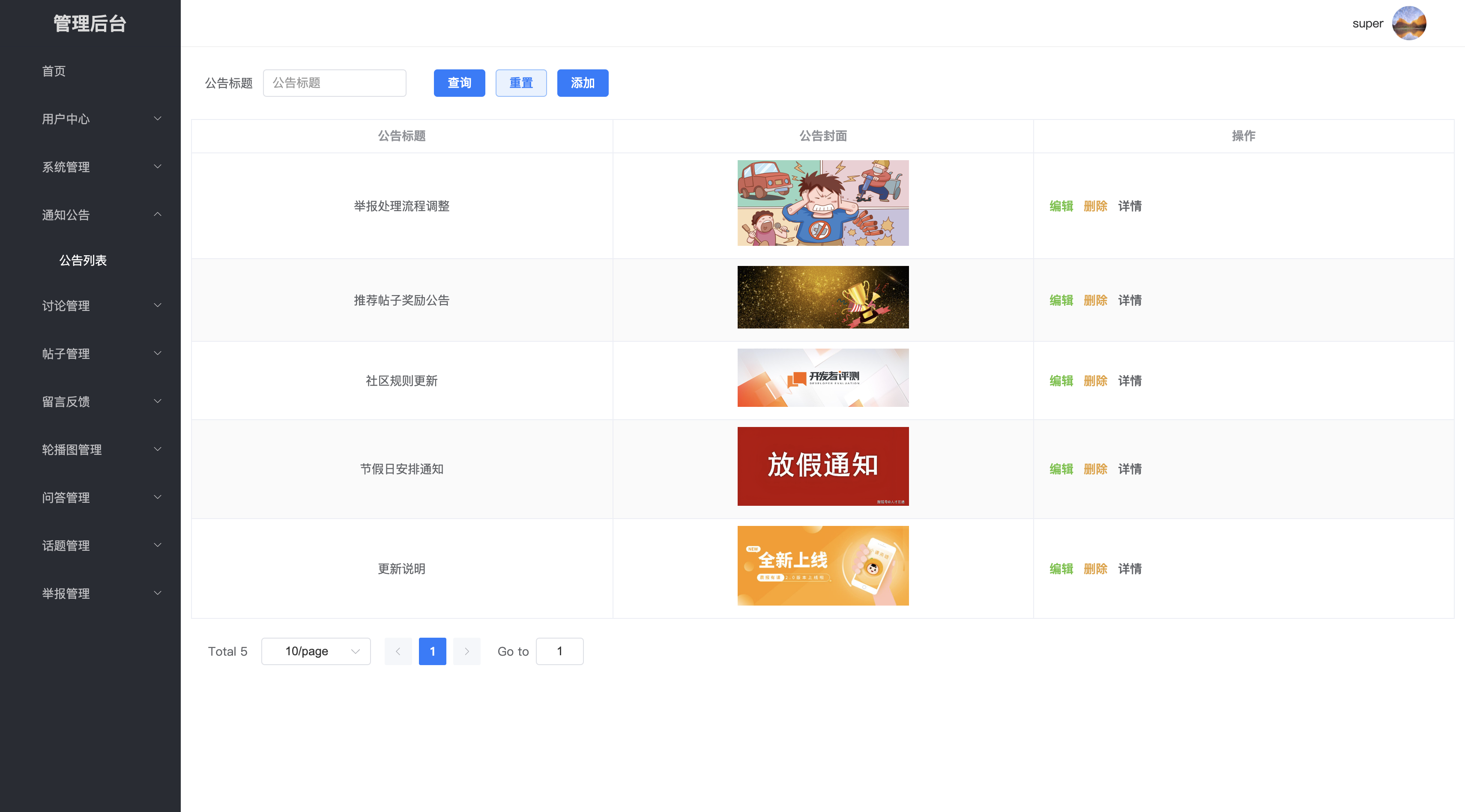
Task: Select the 首页 sidebar item
Action: pyautogui.click(x=54, y=71)
